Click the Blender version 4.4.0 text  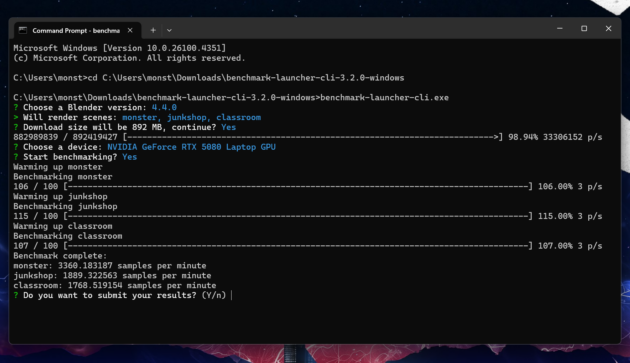[164, 108]
